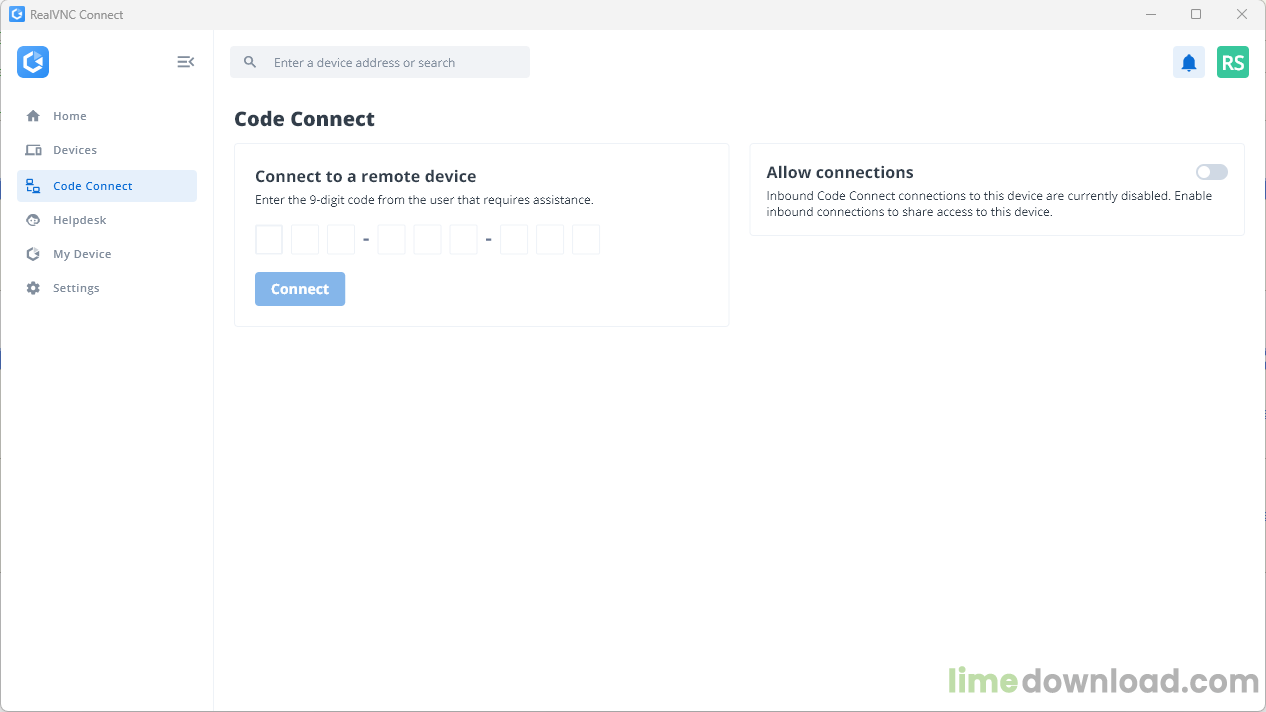Screen dimensions: 1266x712
Task: Click the first code digit box
Action: click(269, 240)
